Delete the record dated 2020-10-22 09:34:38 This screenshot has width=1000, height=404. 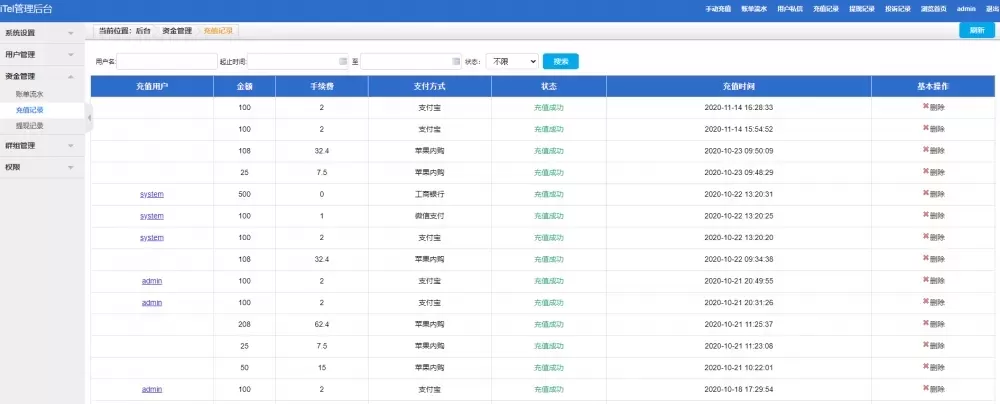coord(934,259)
